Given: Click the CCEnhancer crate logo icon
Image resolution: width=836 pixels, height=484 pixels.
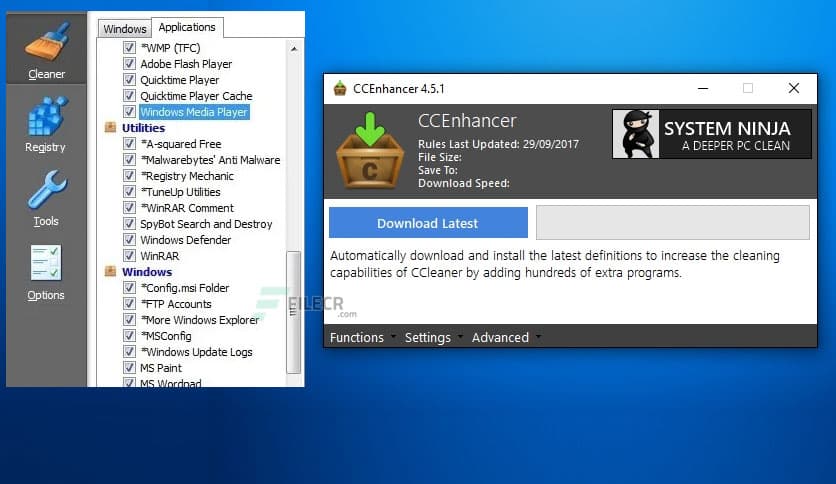Looking at the screenshot, I should (x=369, y=151).
